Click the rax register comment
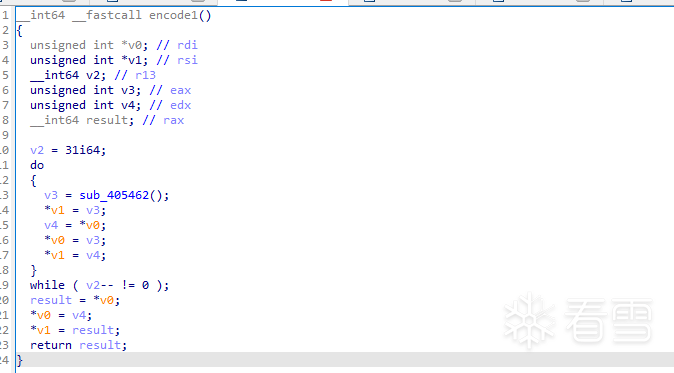The image size is (674, 373). click(x=174, y=120)
